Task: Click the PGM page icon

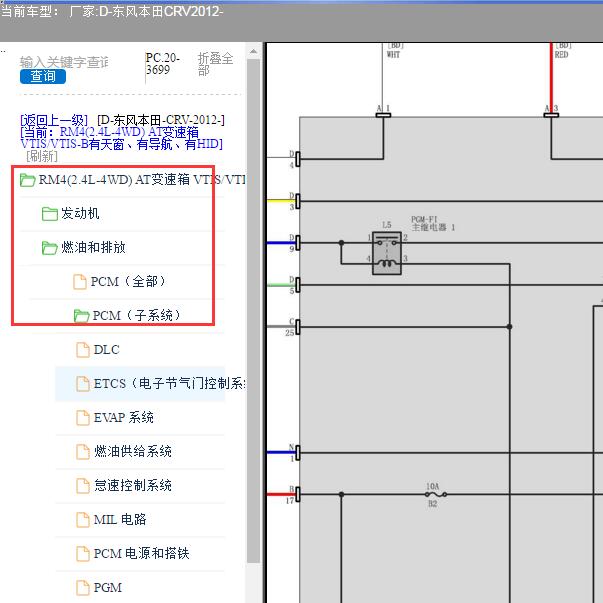Action: 83,587
